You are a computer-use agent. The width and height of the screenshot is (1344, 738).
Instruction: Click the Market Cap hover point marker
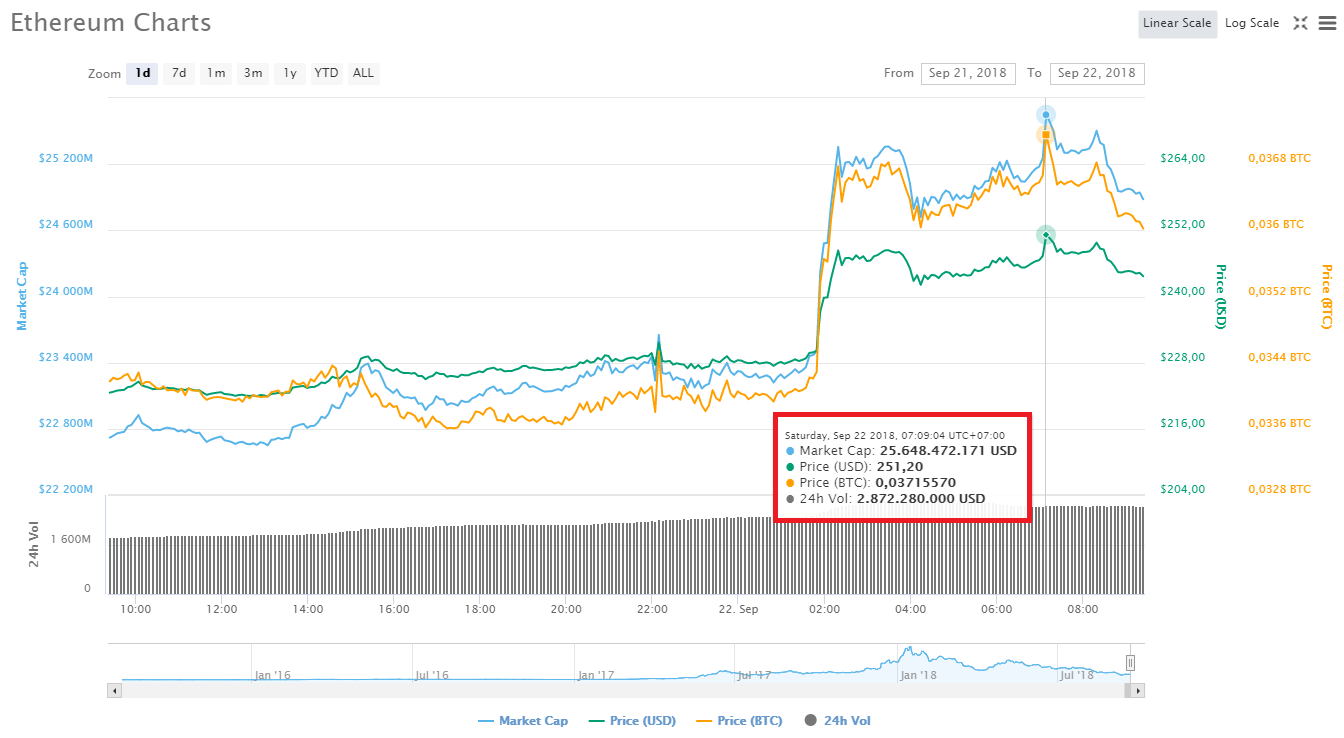pyautogui.click(x=1046, y=115)
